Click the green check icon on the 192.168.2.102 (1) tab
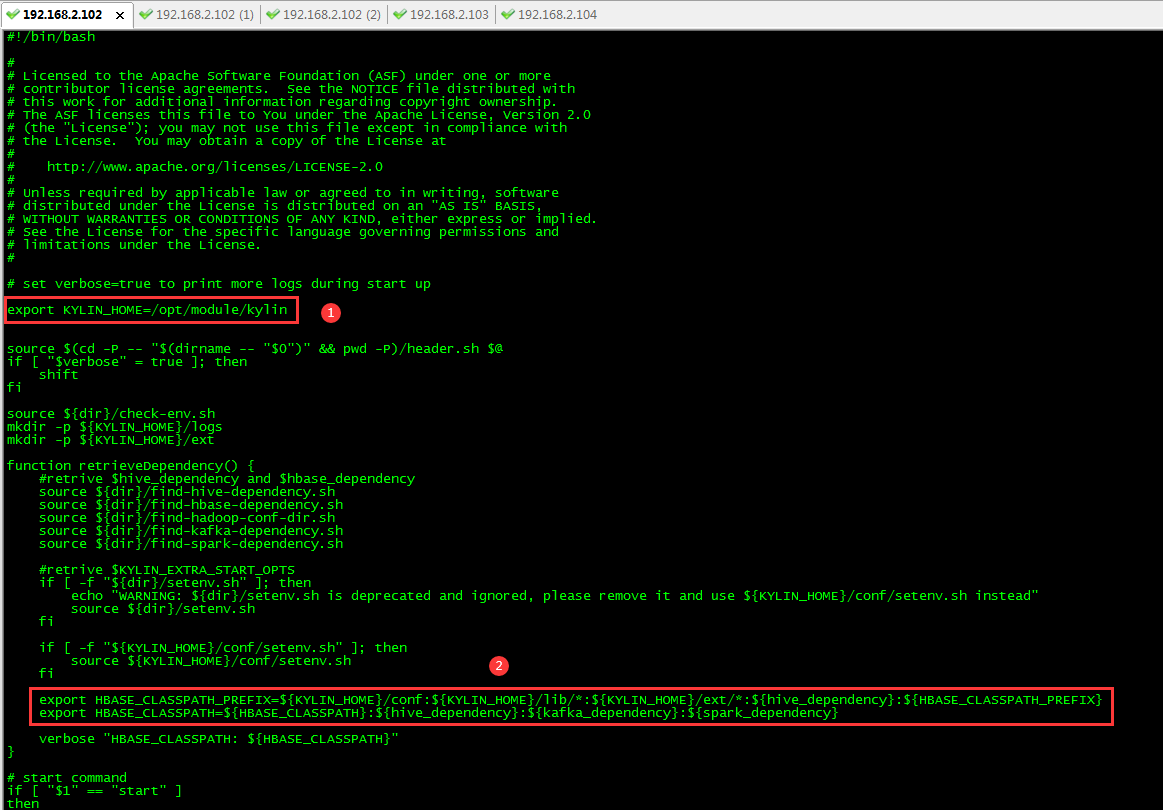 point(146,14)
